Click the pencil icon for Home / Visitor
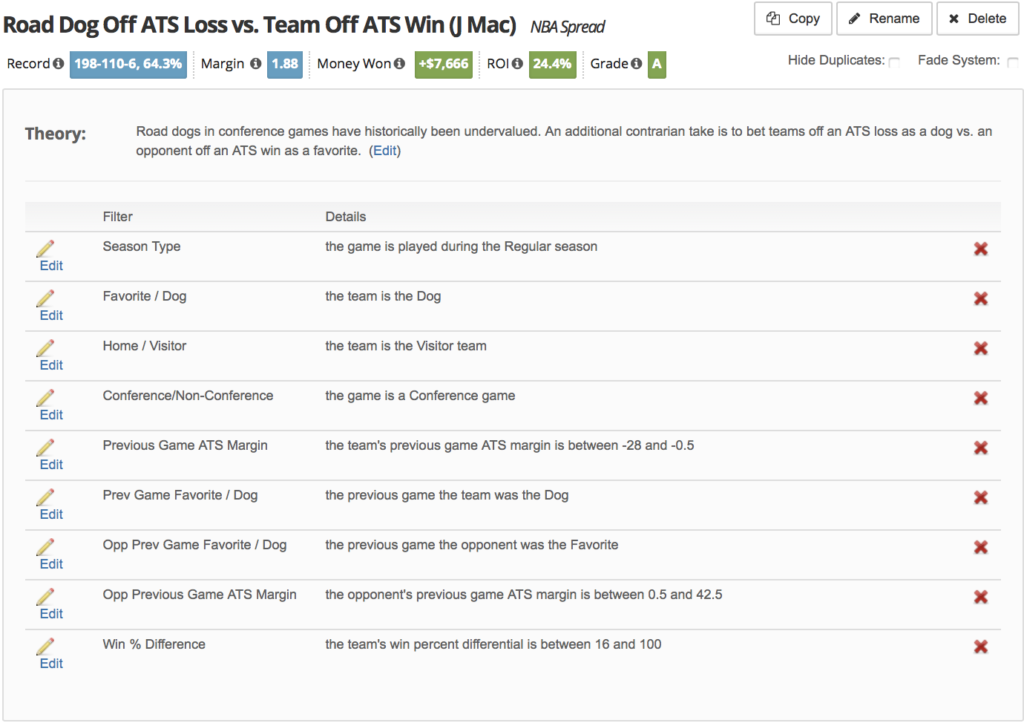The width and height of the screenshot is (1024, 723). 45,347
